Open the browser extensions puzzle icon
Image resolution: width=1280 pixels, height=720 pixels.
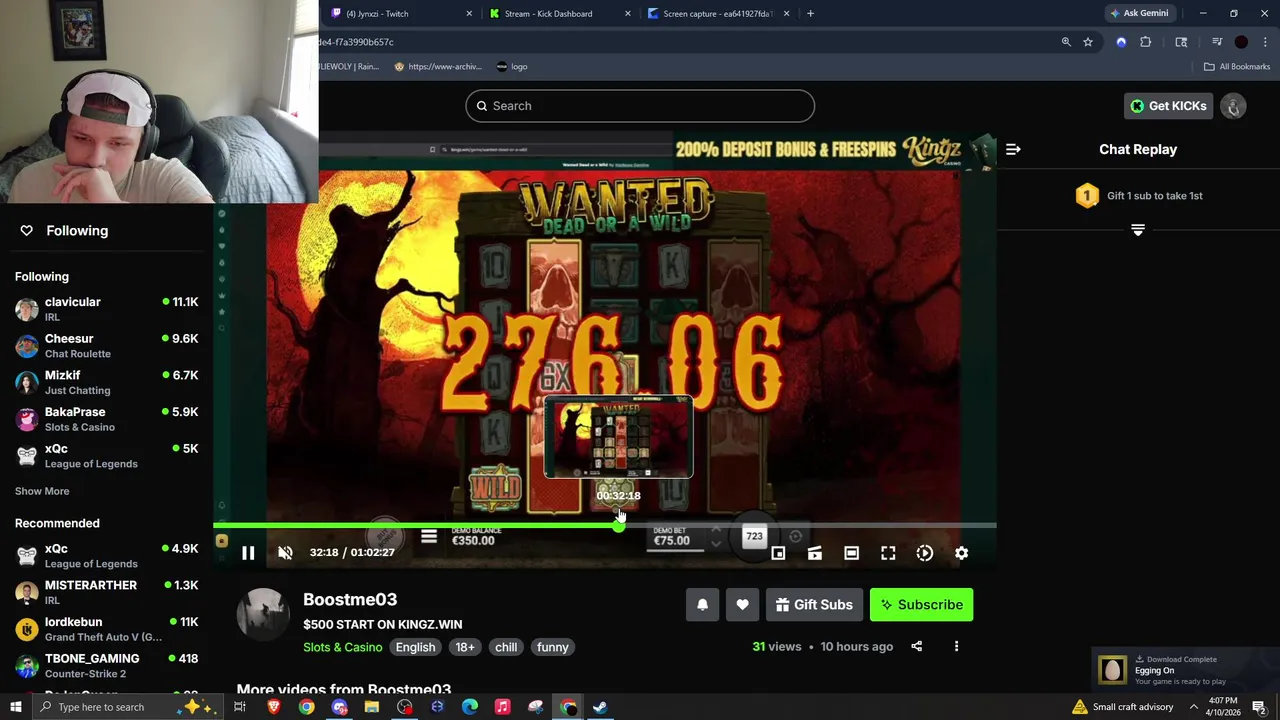pyautogui.click(x=1146, y=42)
